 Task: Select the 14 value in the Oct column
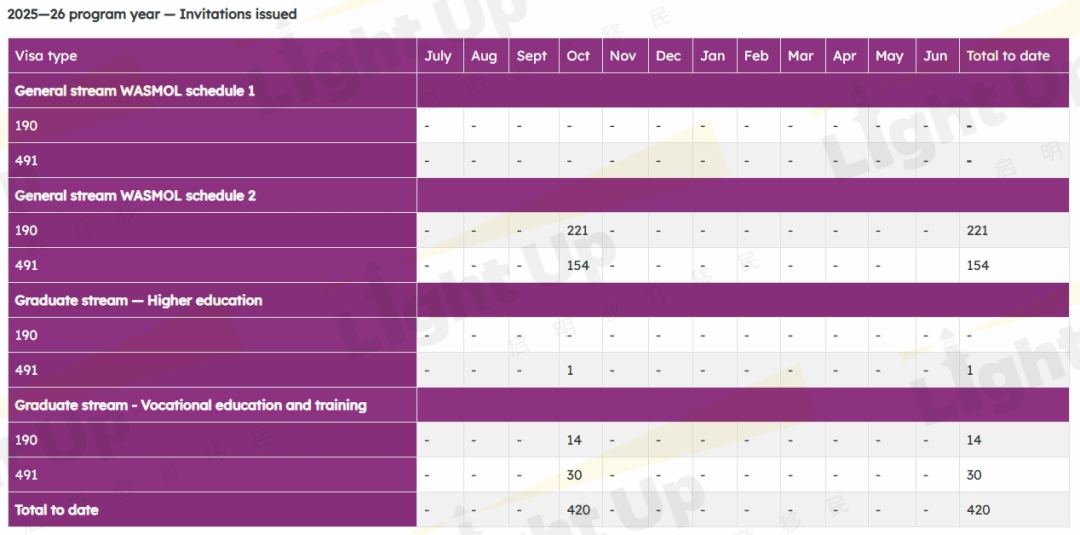click(574, 441)
